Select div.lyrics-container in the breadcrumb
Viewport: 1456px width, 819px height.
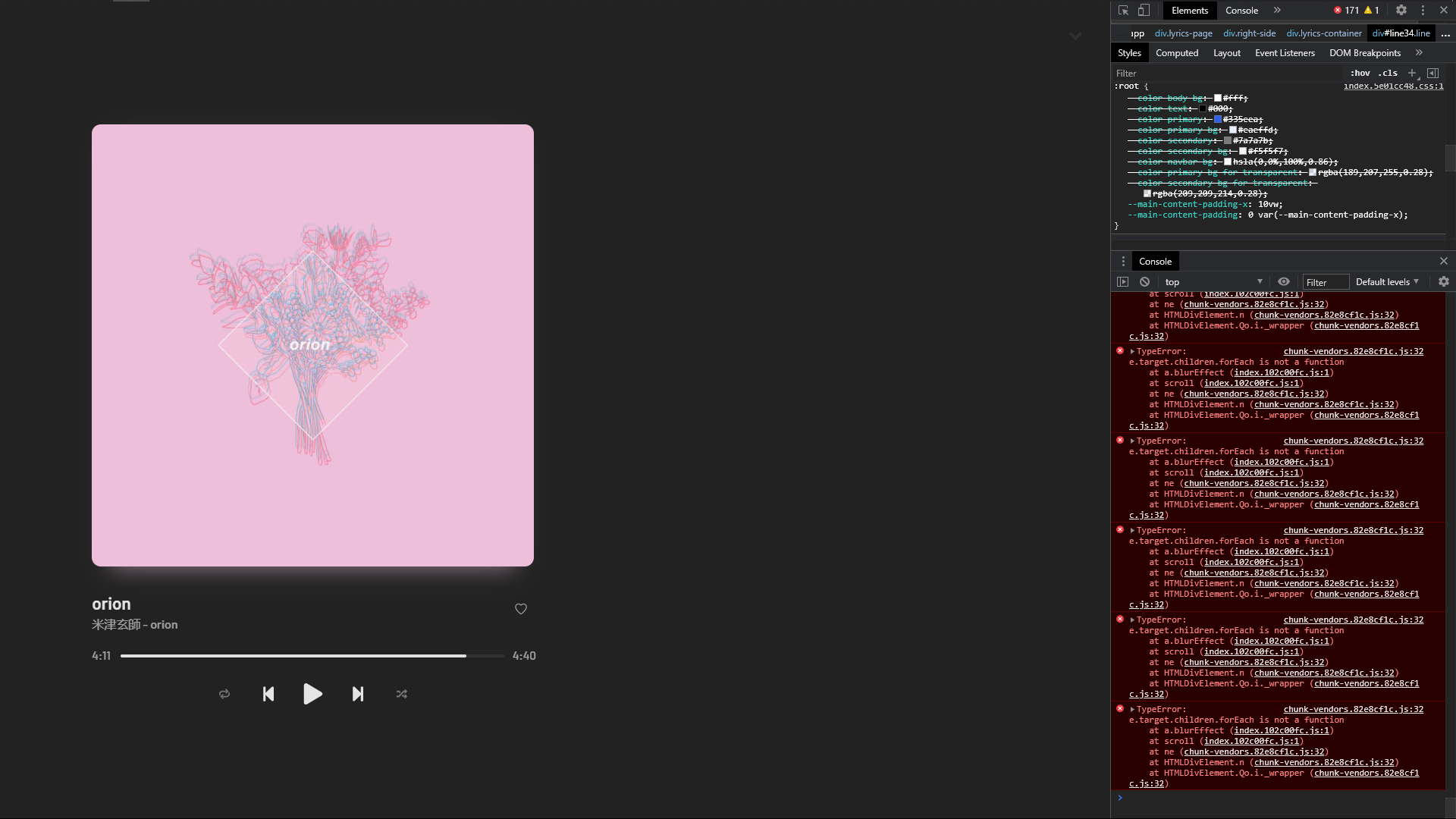(1323, 33)
